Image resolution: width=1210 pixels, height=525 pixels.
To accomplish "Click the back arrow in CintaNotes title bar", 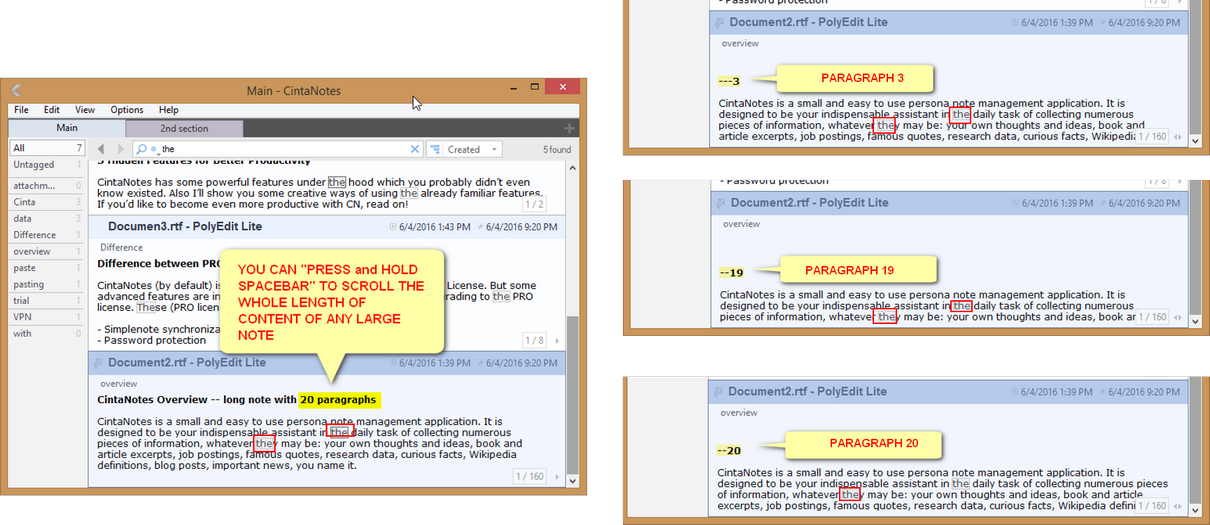I will (x=16, y=91).
